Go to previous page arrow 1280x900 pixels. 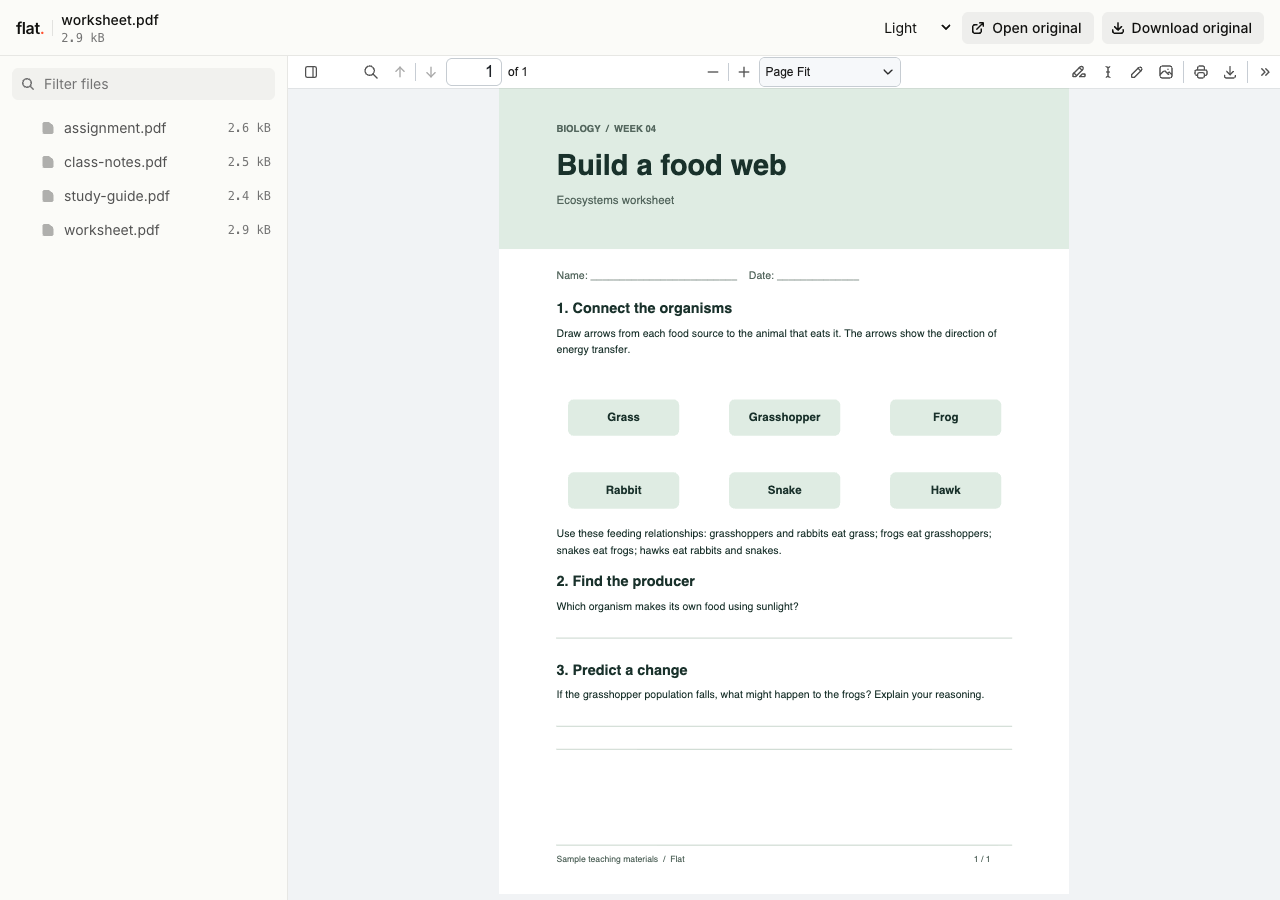pos(400,72)
